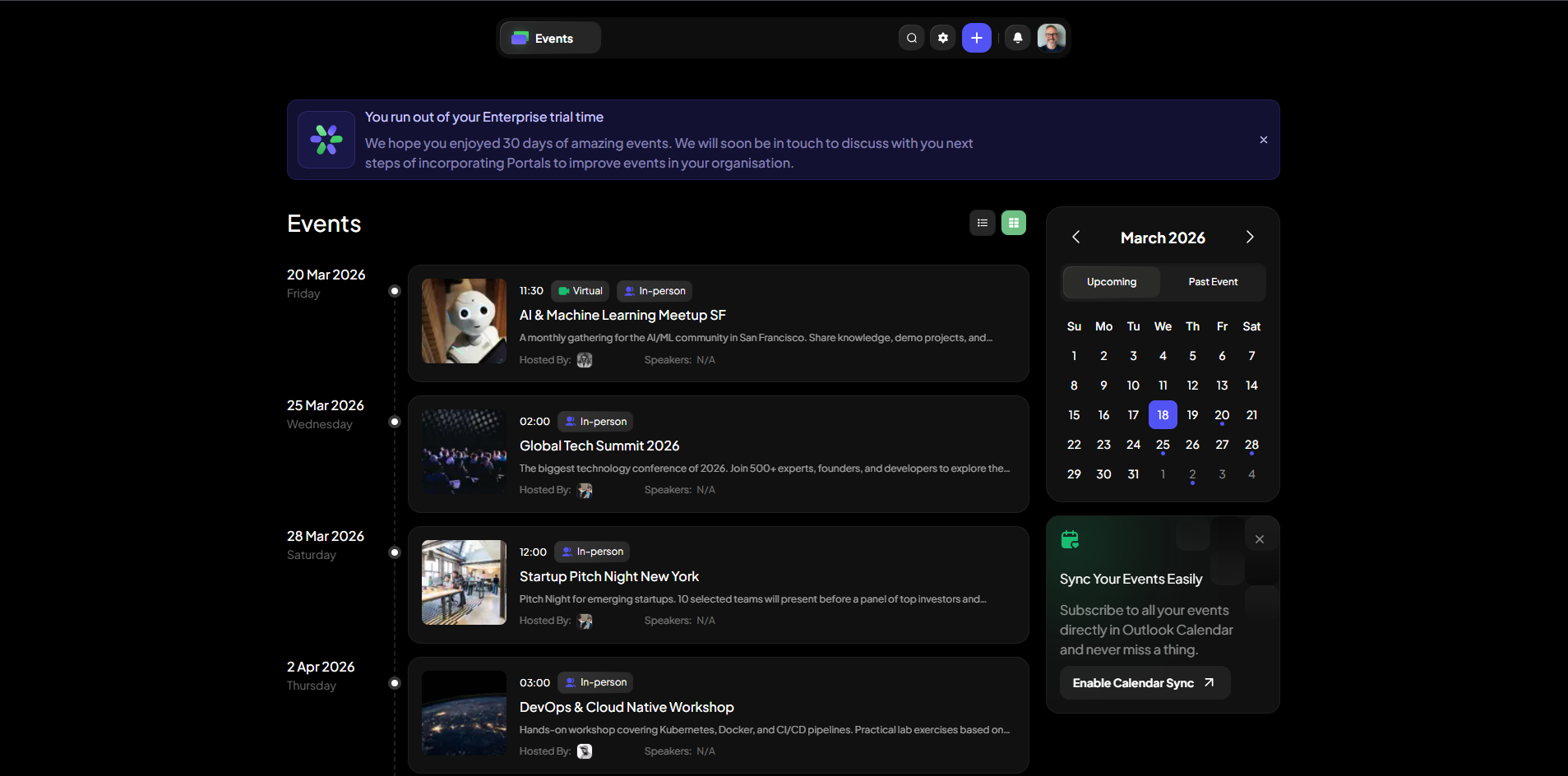Open notifications bell
1568x776 pixels.
coord(1017,38)
